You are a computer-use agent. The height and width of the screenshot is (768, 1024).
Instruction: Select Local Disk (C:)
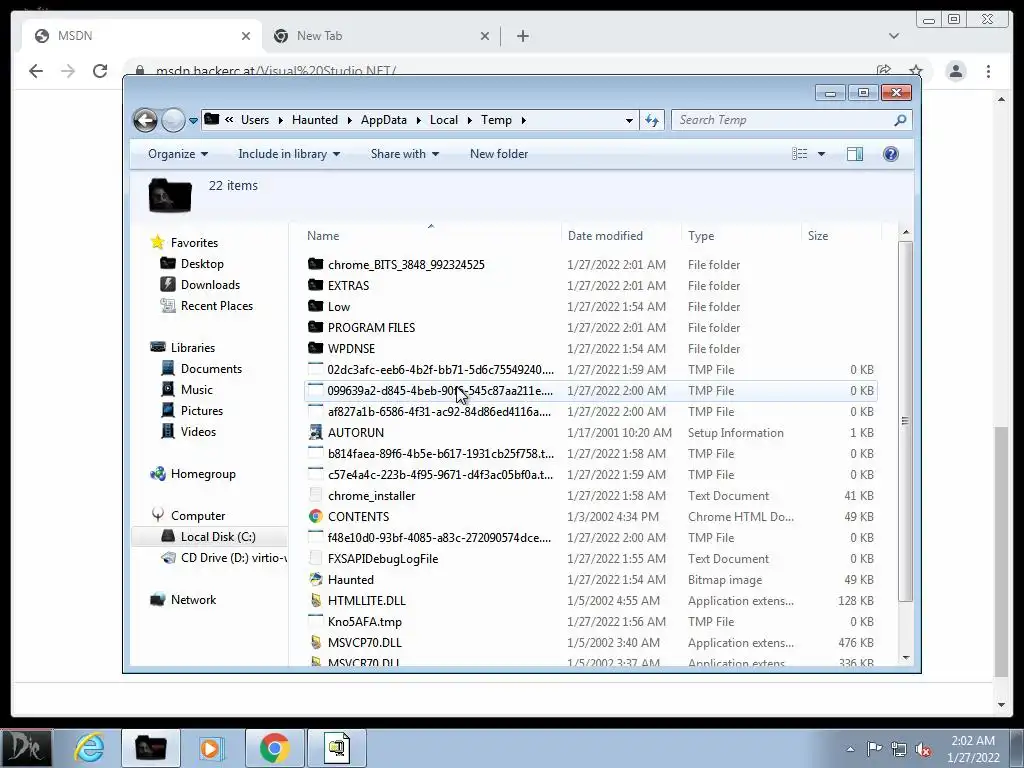coord(217,537)
